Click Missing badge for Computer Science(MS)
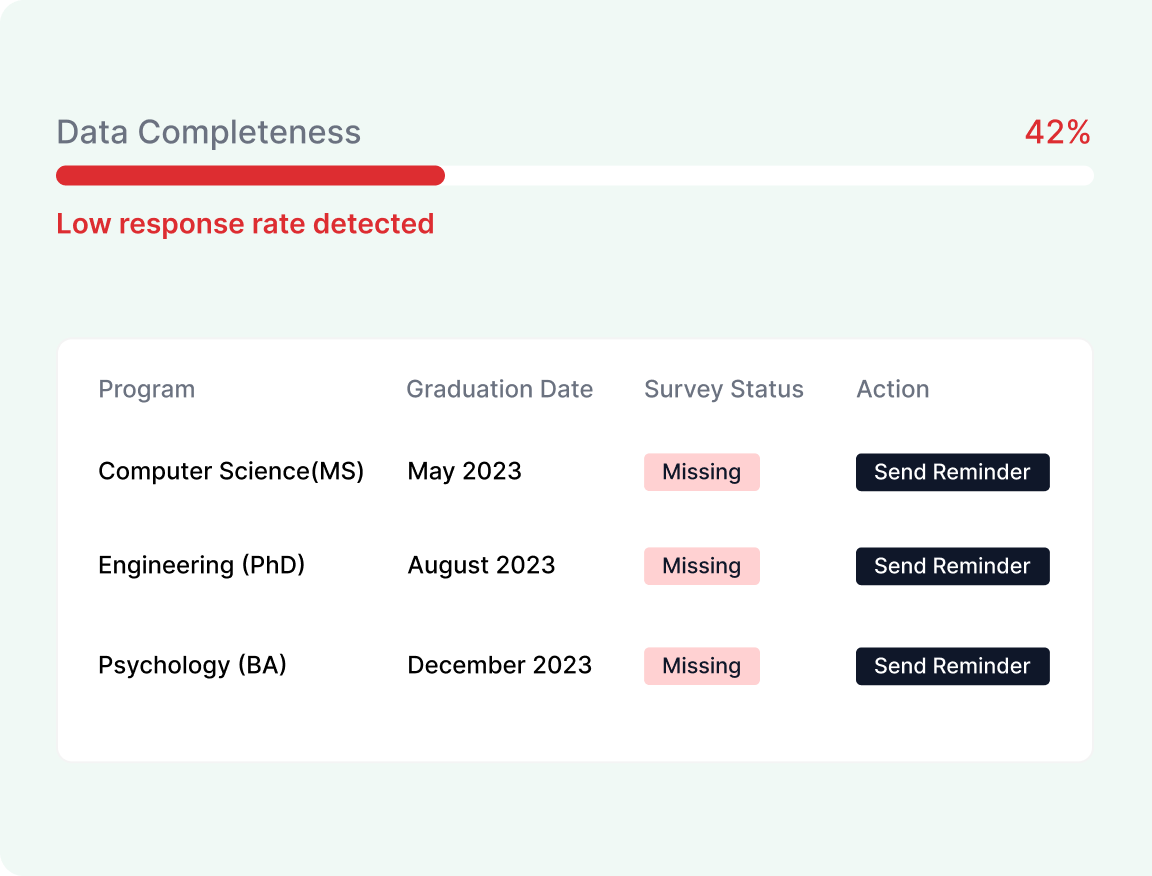 (x=702, y=472)
